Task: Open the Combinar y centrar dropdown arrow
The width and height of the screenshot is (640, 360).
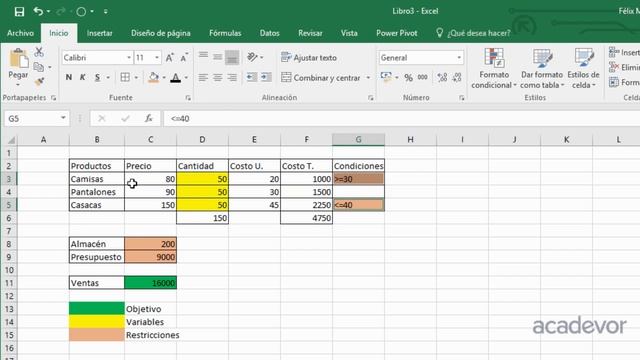Action: click(368, 78)
